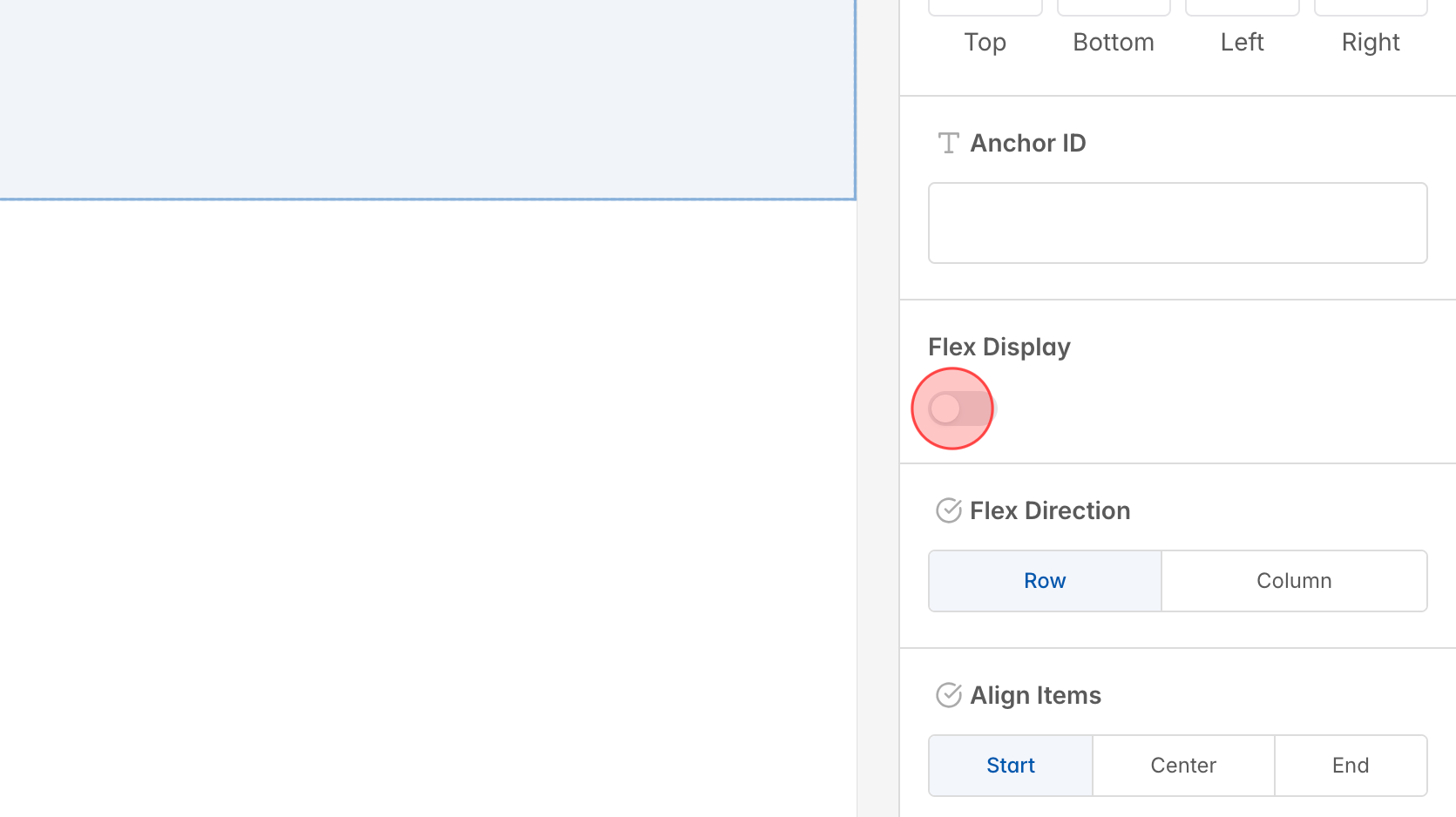Click the Flex Direction section heading
Image resolution: width=1456 pixels, height=817 pixels.
(1050, 510)
